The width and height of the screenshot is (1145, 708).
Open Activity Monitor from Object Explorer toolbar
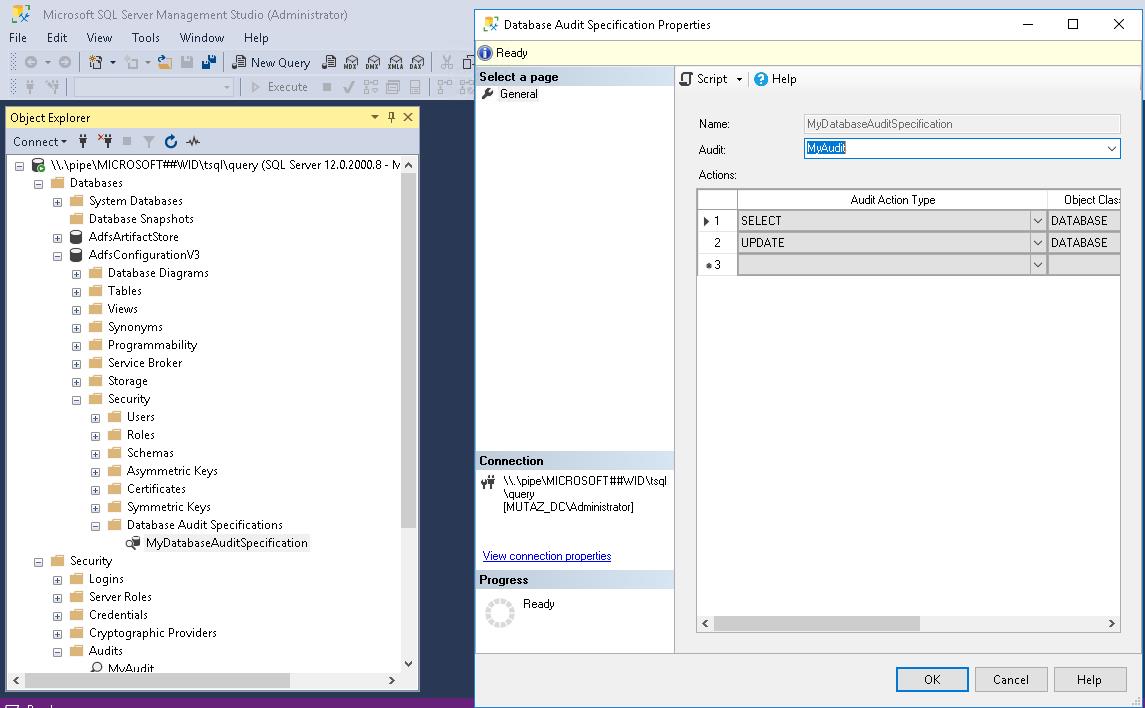pos(193,141)
